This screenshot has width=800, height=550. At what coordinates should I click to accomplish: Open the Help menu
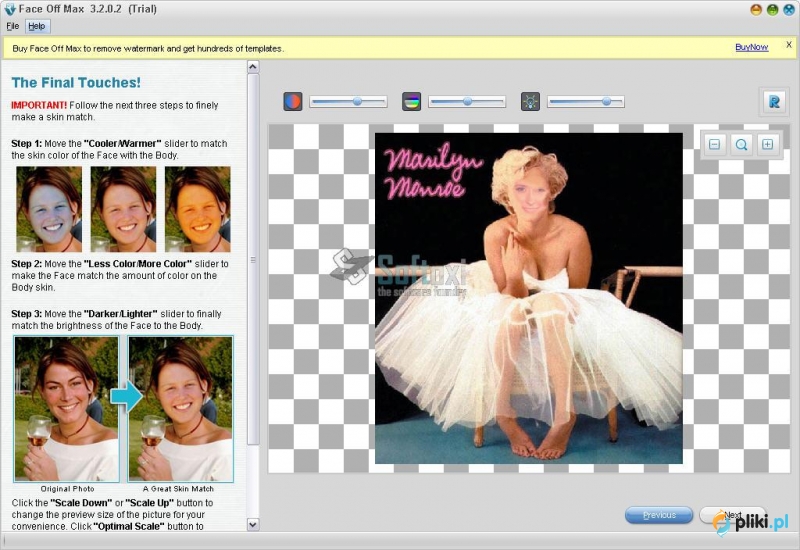(x=37, y=26)
